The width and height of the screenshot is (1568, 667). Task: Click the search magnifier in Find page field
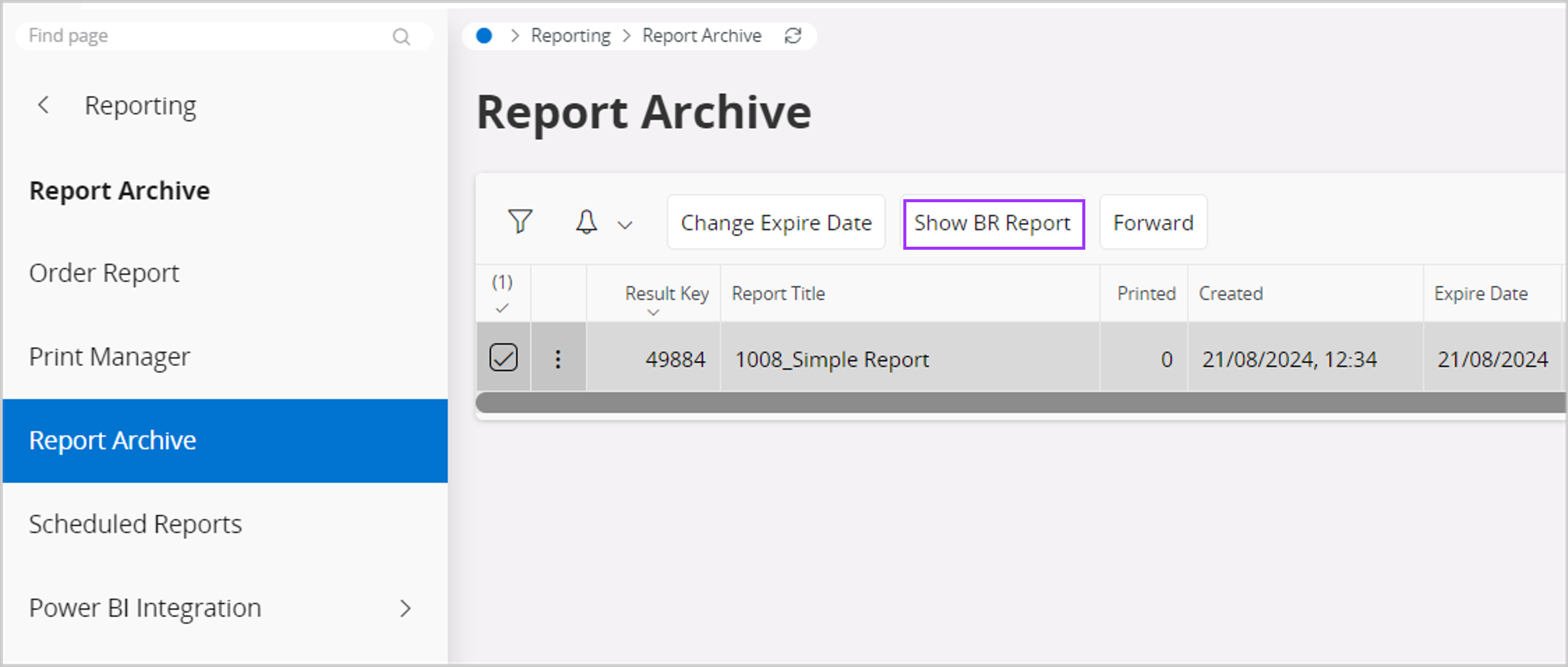tap(401, 36)
